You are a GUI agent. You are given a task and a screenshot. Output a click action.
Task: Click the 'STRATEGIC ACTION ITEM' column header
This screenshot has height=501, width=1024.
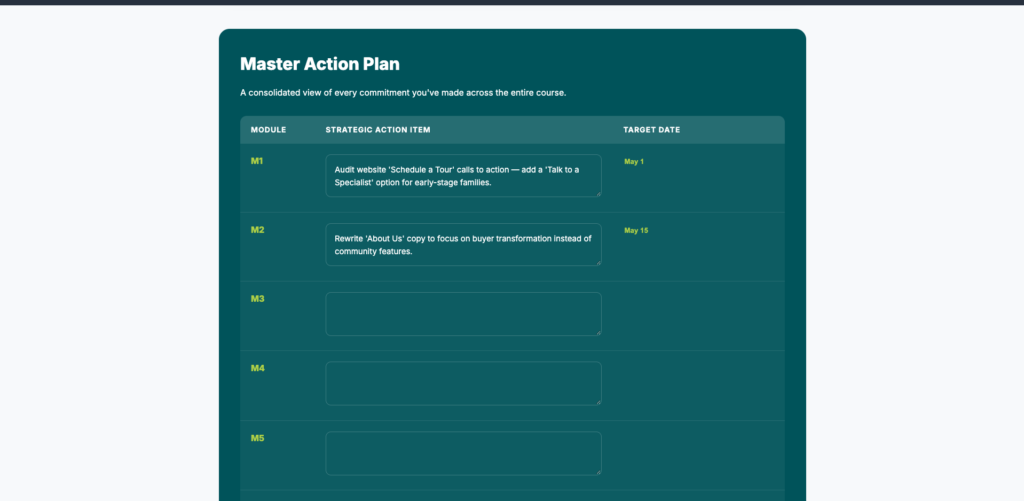tap(377, 130)
